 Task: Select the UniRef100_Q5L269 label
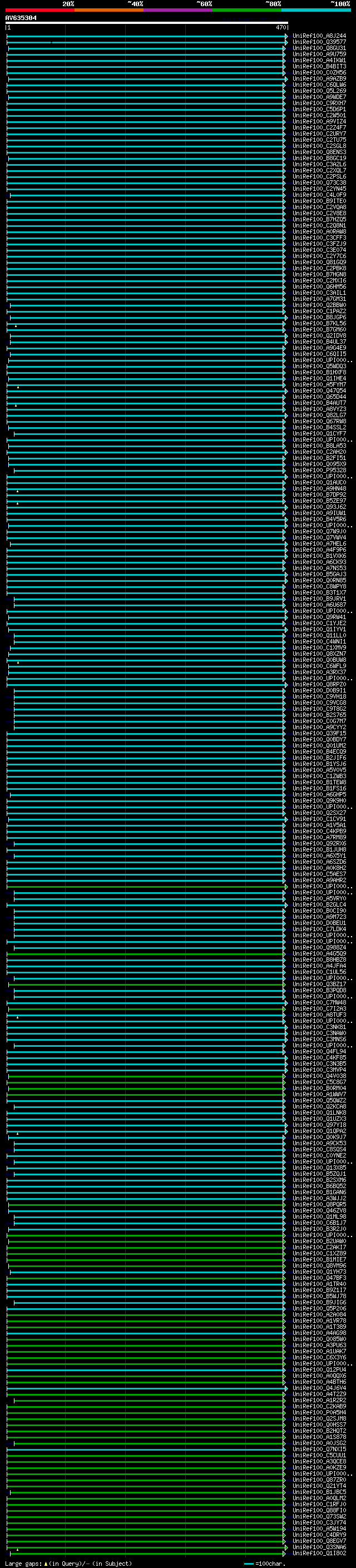pos(319,91)
